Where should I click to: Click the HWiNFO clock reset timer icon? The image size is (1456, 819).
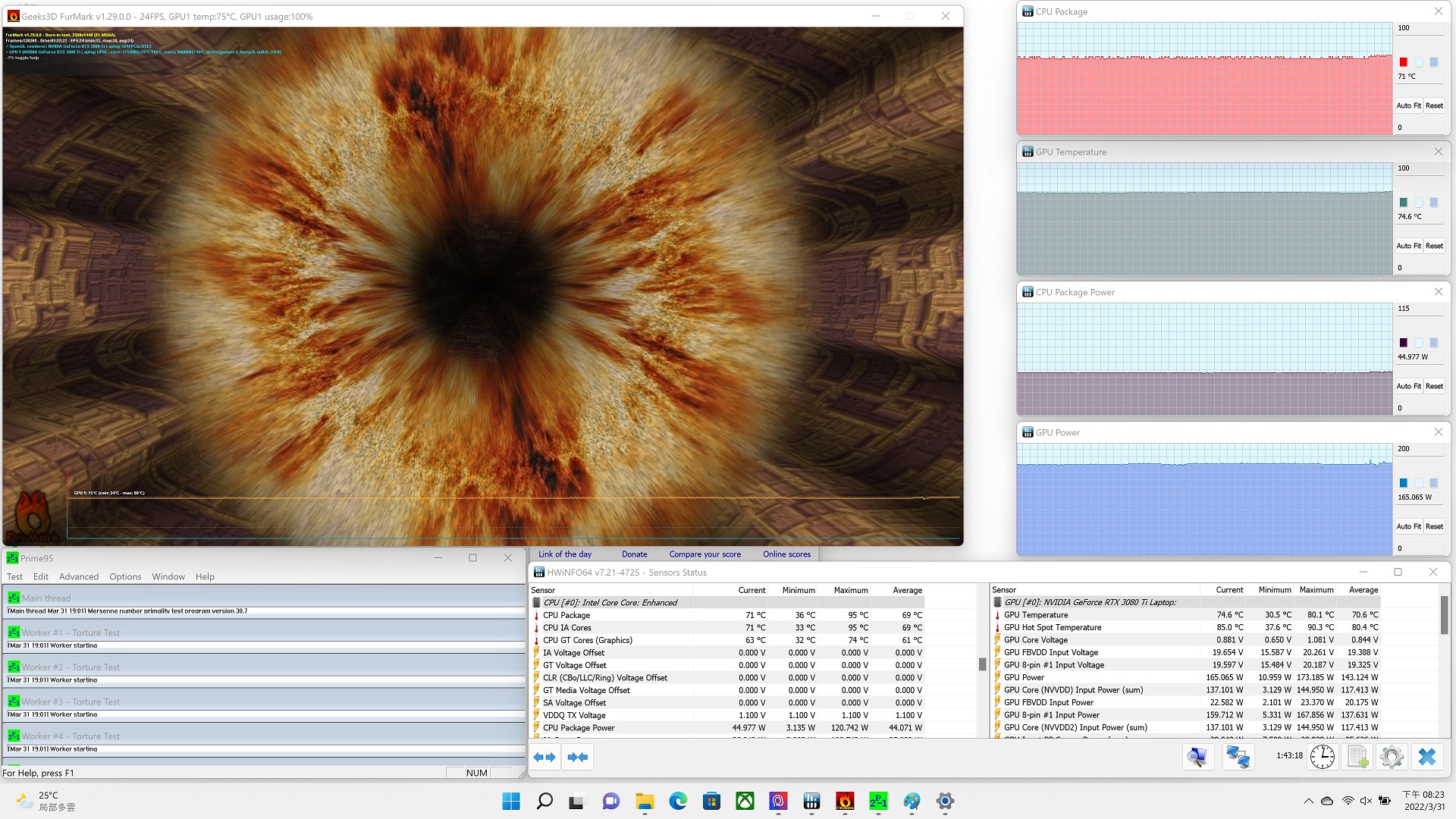(x=1322, y=757)
